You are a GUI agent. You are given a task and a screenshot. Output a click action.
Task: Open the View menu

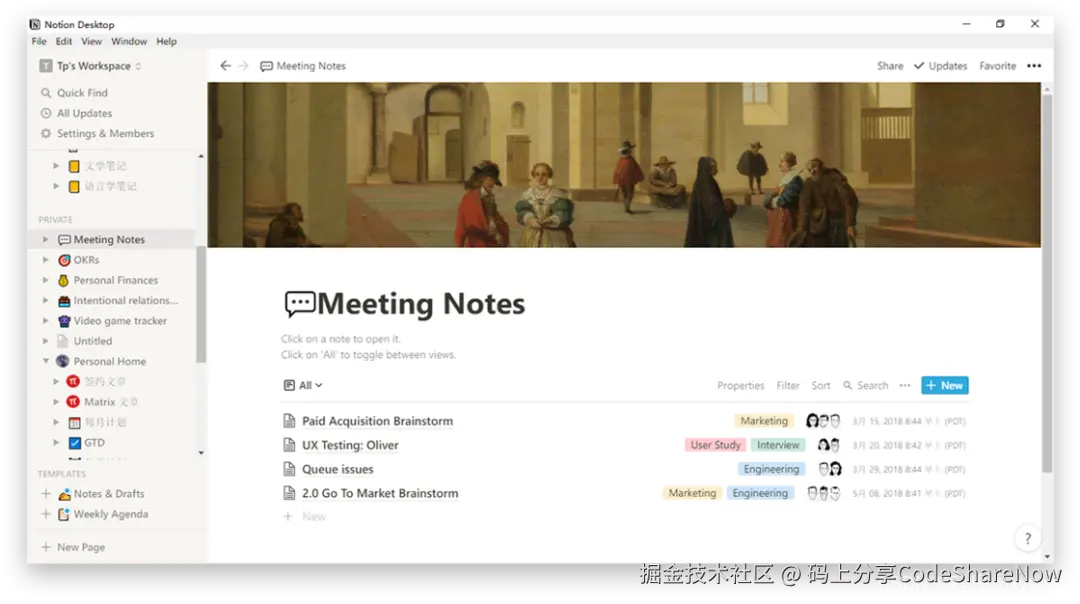[x=91, y=41]
